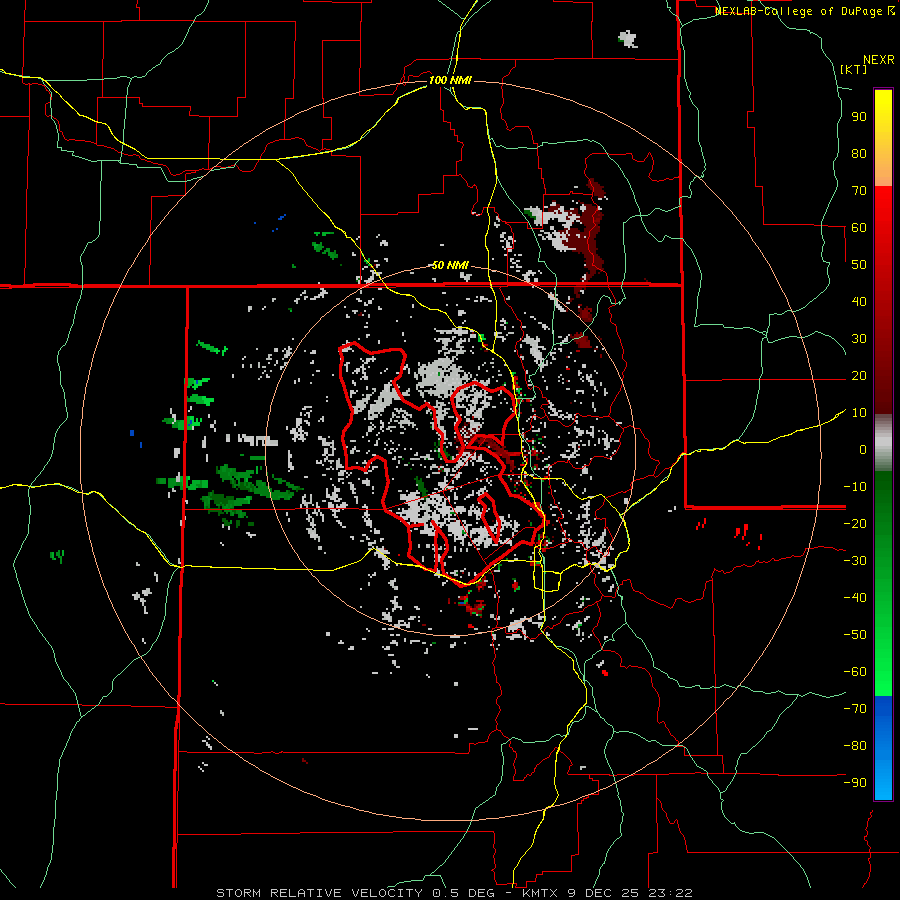The width and height of the screenshot is (900, 900).
Task: Click the 50 NMI range ring label
Action: pos(450,265)
